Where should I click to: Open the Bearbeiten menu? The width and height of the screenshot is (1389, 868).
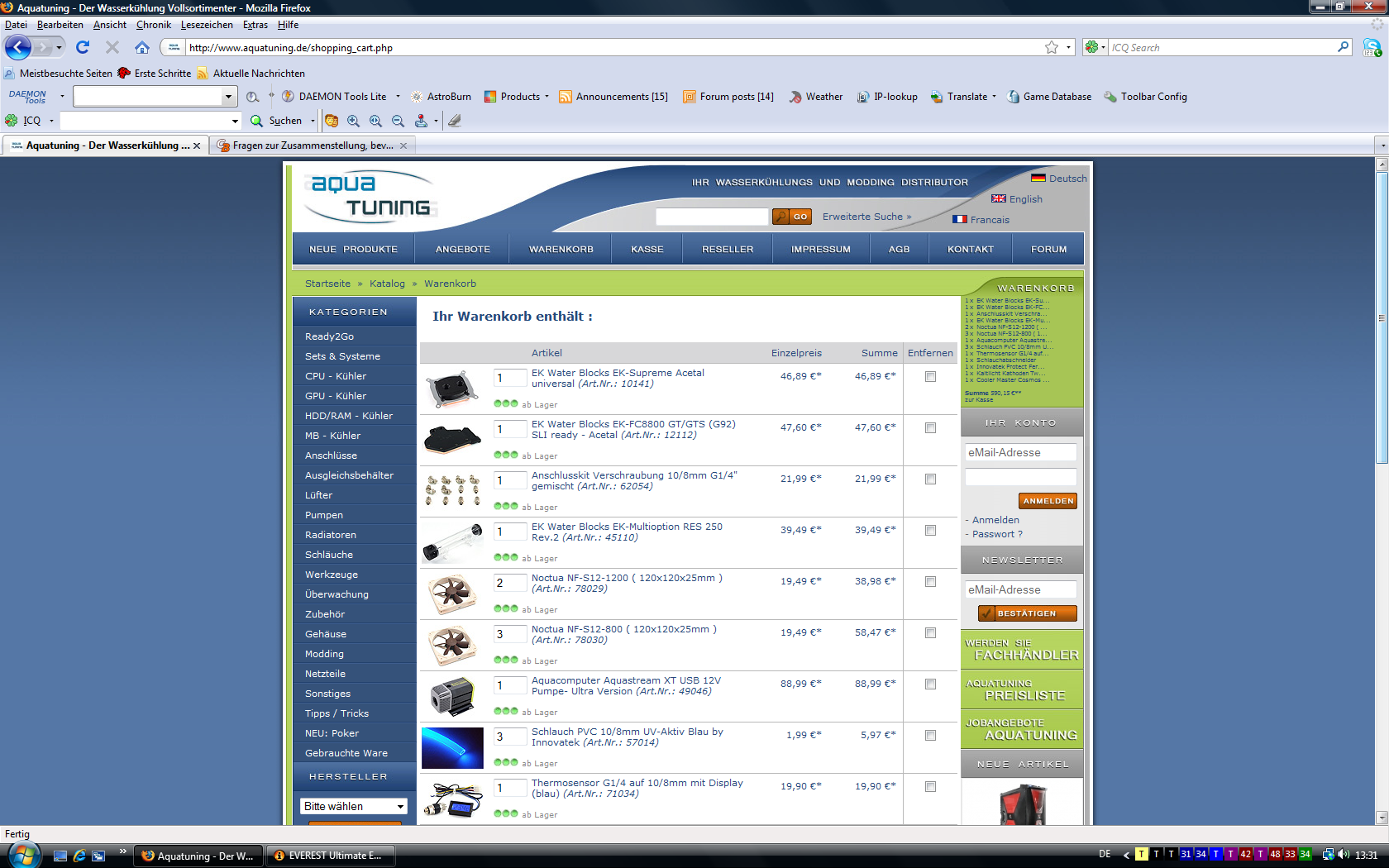tap(60, 25)
